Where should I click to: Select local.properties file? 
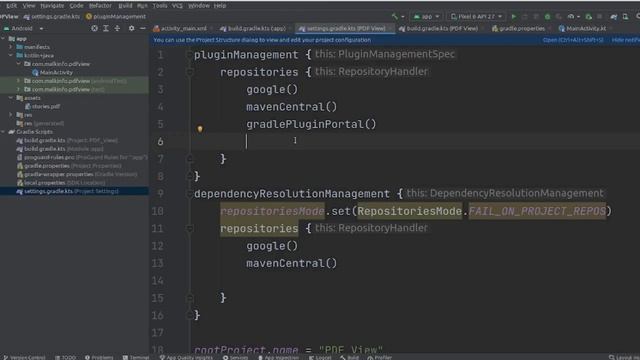pos(60,183)
